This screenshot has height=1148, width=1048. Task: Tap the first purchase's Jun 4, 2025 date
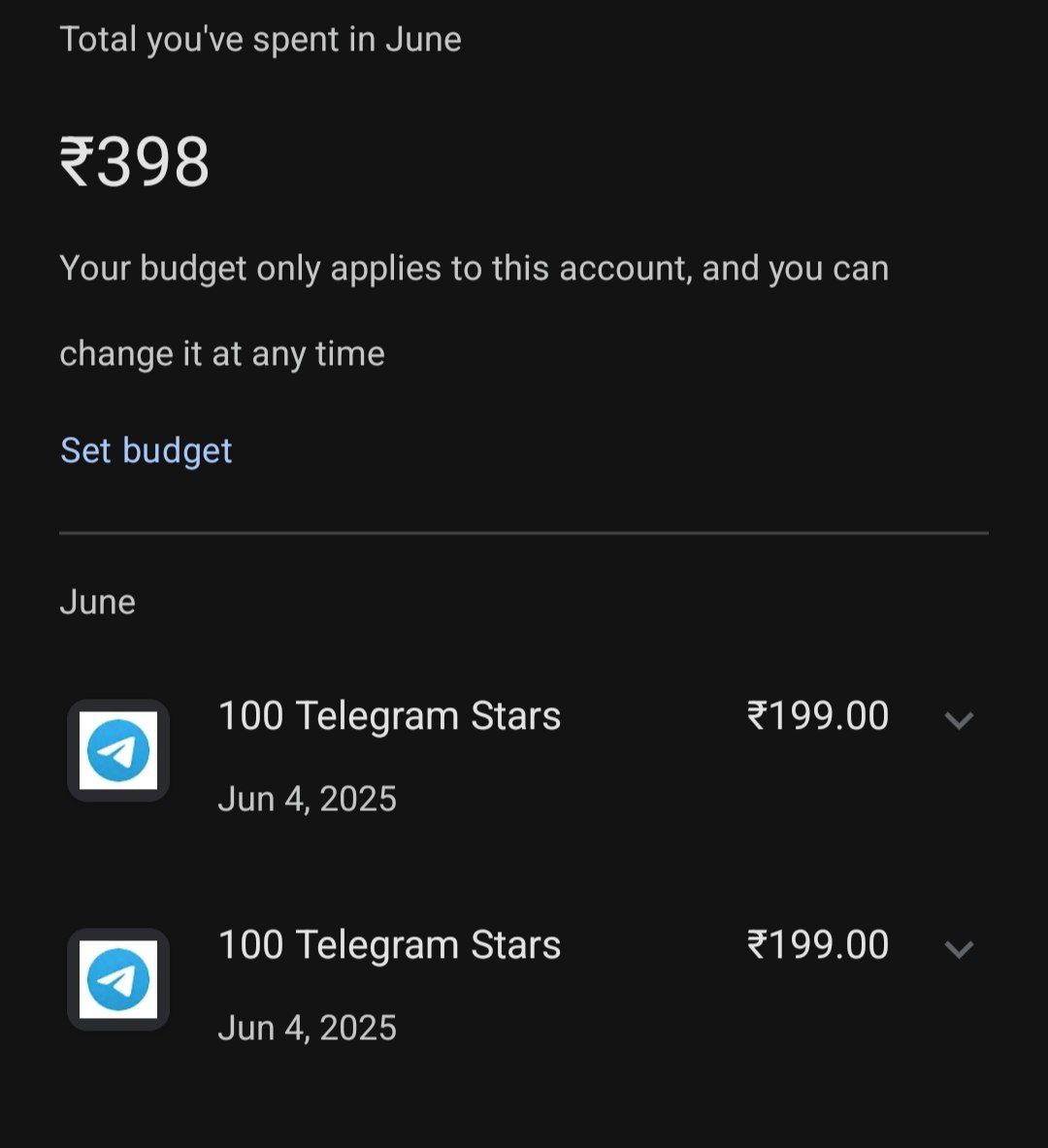coord(307,799)
